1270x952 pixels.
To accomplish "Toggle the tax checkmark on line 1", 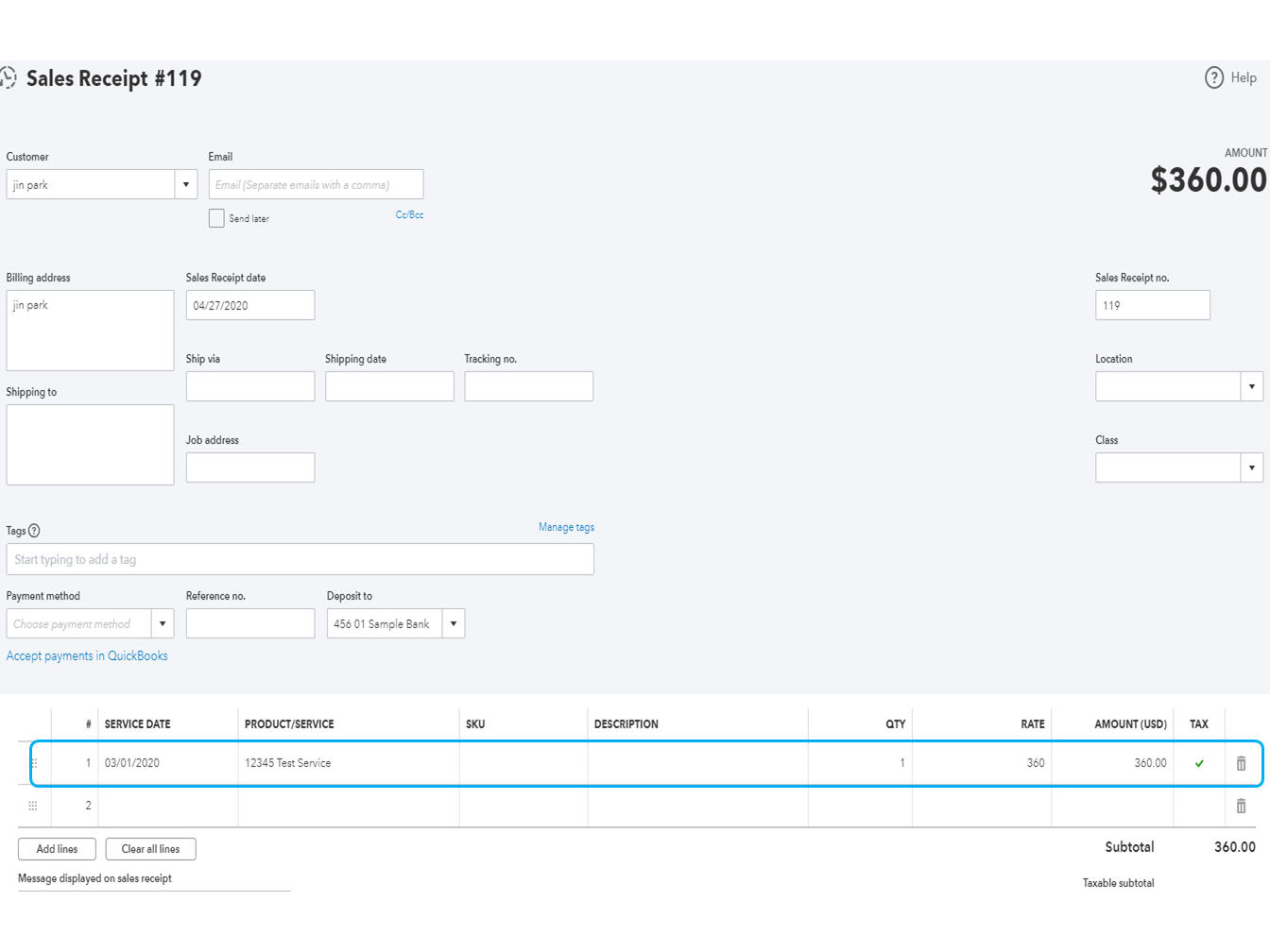I will [x=1199, y=763].
